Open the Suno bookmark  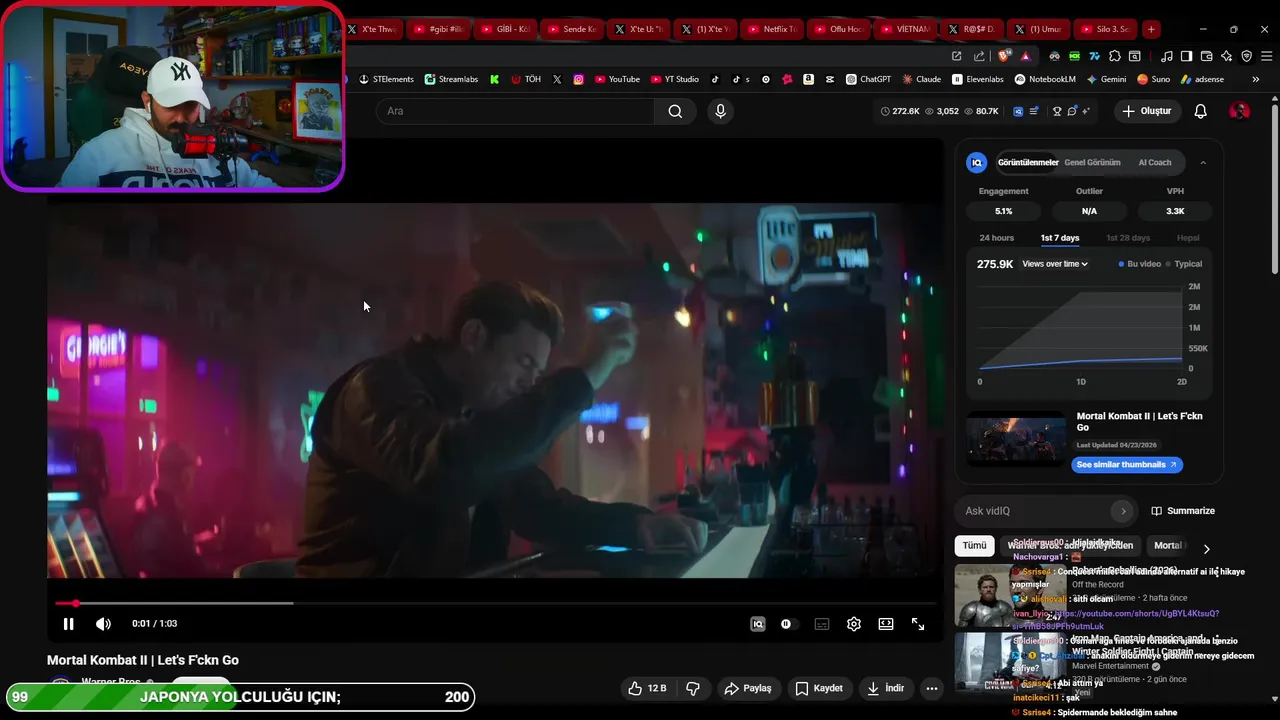[x=1154, y=79]
